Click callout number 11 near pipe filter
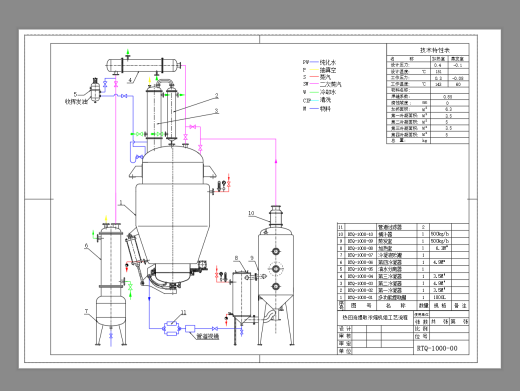This screenshot has width=520, height=391. [x=184, y=312]
